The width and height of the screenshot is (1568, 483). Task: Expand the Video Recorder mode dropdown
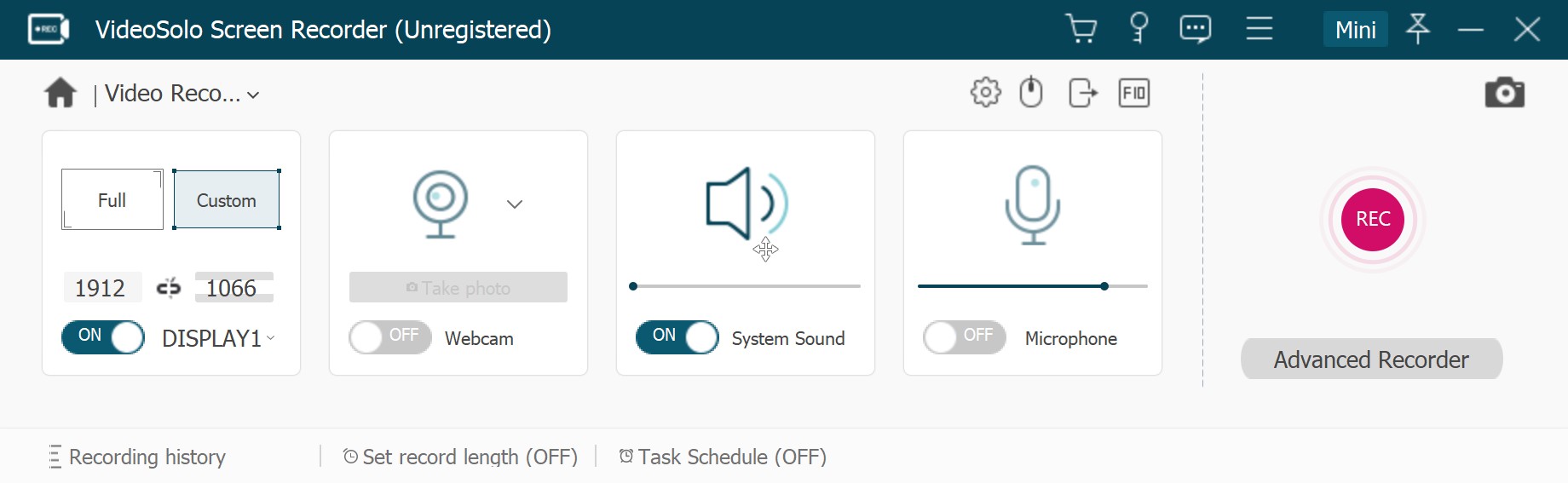(x=253, y=95)
